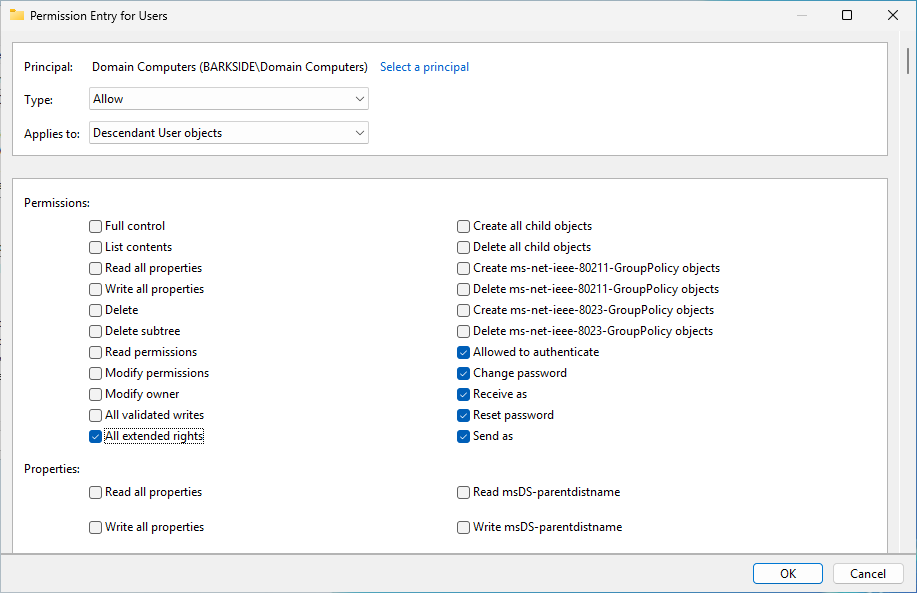This screenshot has width=917, height=593.
Task: Tick the Delete subtree permission
Action: [95, 331]
